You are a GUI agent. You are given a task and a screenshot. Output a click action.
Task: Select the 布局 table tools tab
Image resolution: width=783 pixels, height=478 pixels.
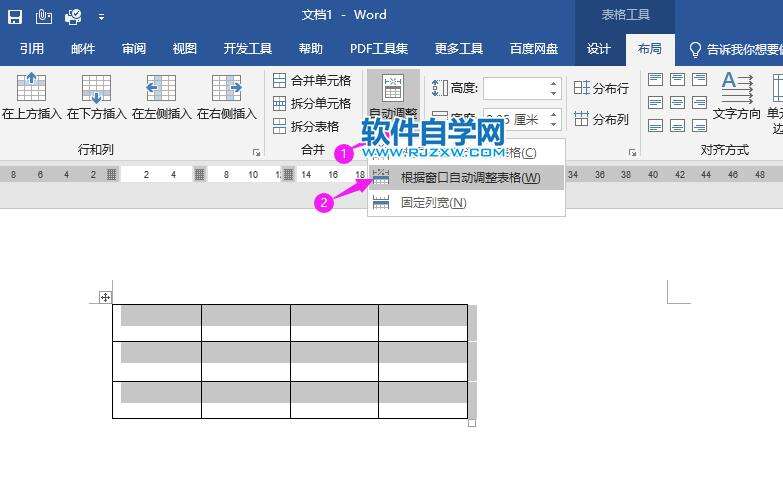[650, 48]
